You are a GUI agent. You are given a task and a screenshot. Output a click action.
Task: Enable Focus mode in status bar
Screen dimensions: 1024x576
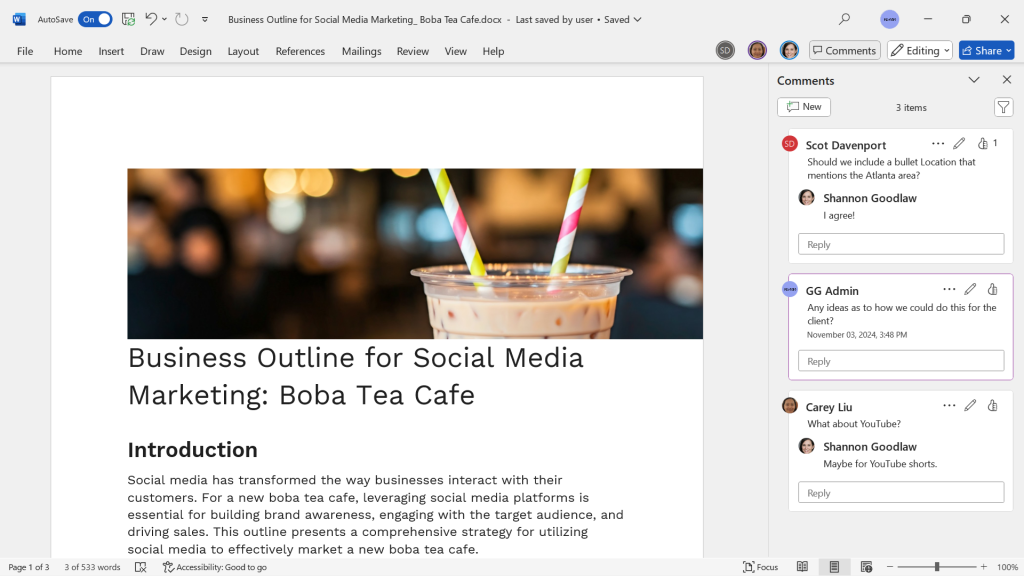(x=761, y=567)
